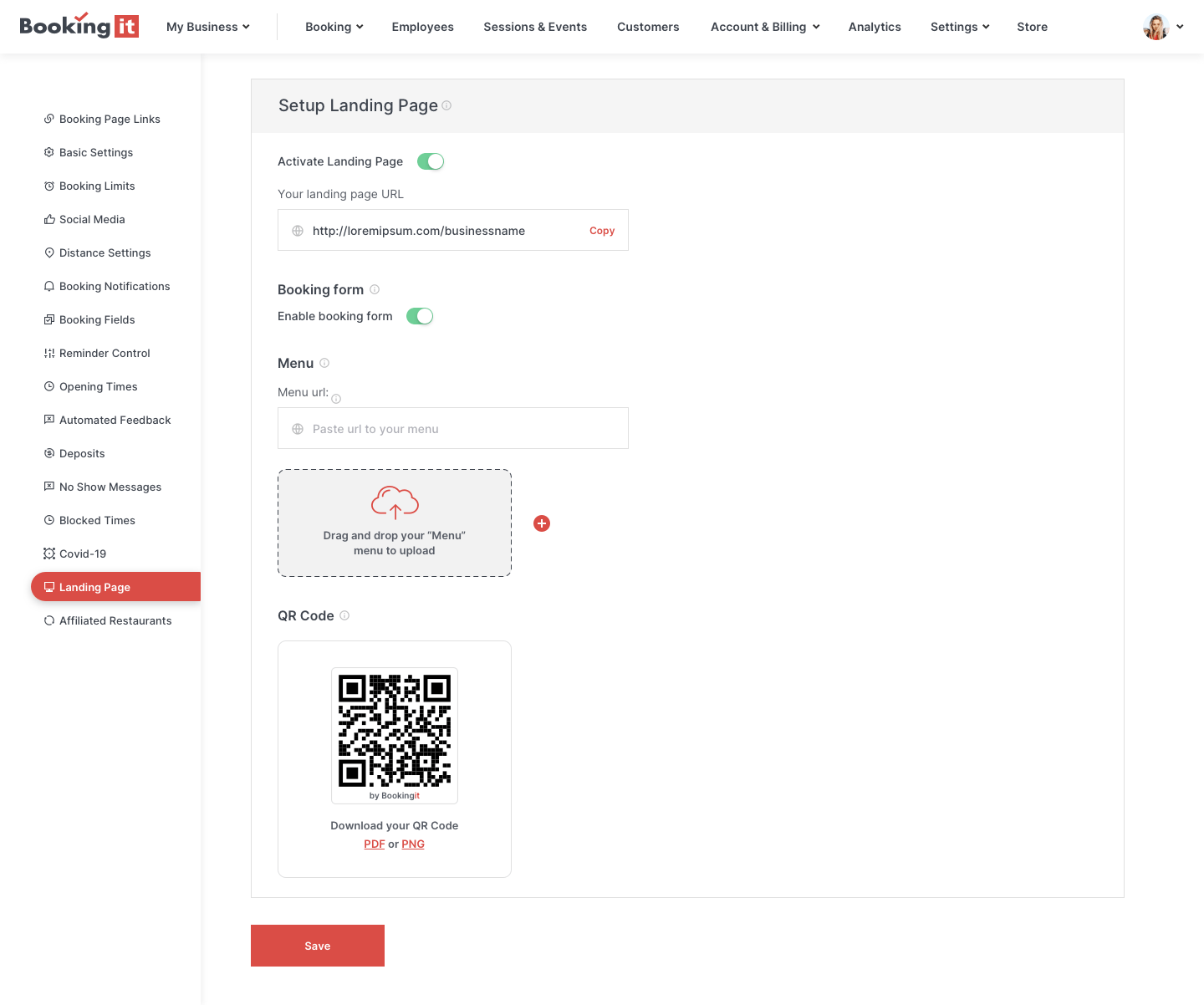Image resolution: width=1204 pixels, height=1005 pixels.
Task: Toggle Enable booking form switch
Action: click(x=420, y=316)
